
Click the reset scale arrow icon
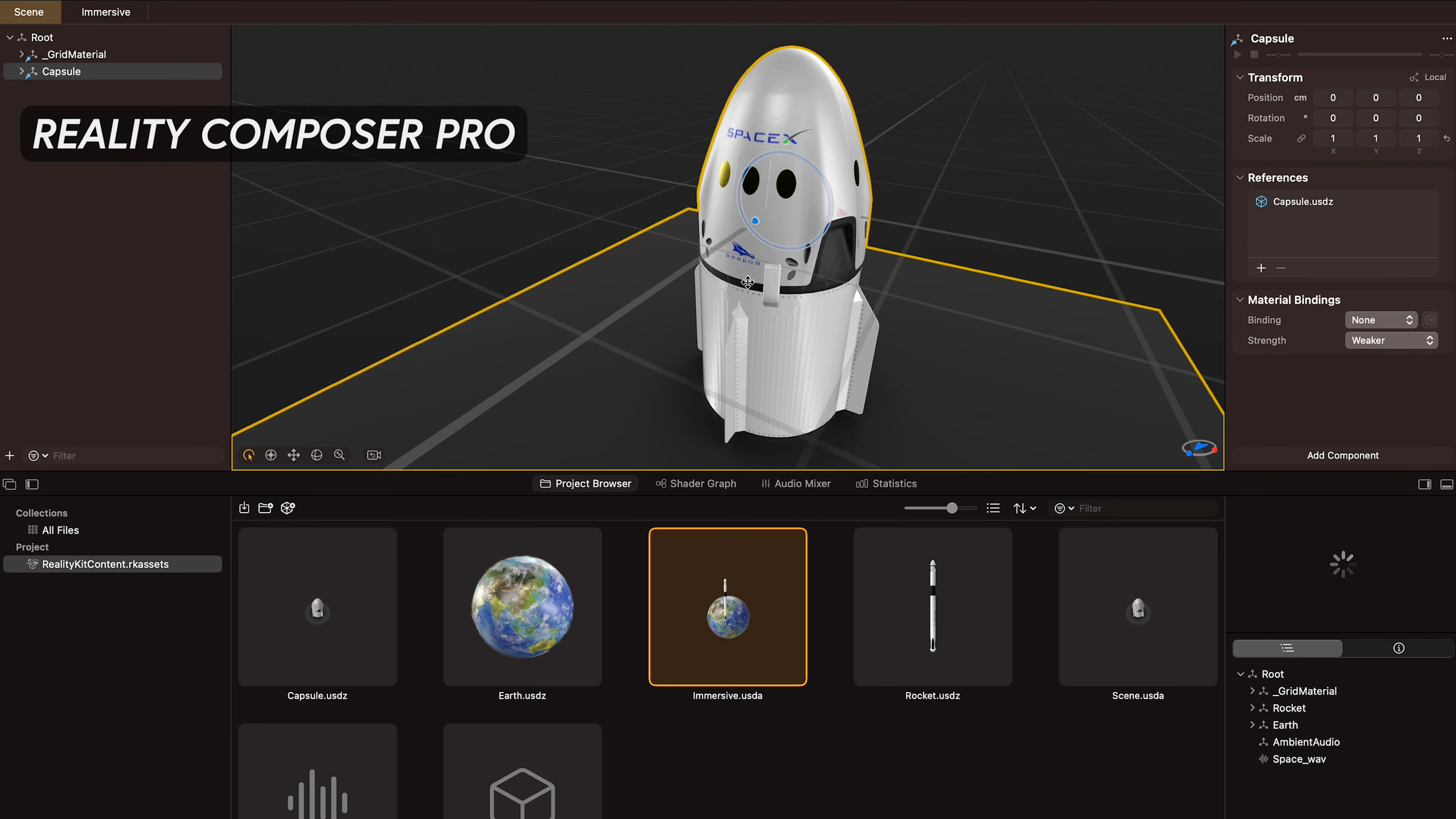click(x=1447, y=139)
